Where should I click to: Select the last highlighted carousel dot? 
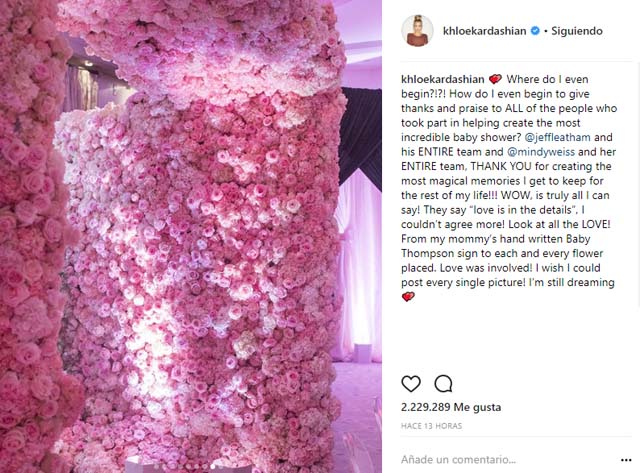point(213,466)
